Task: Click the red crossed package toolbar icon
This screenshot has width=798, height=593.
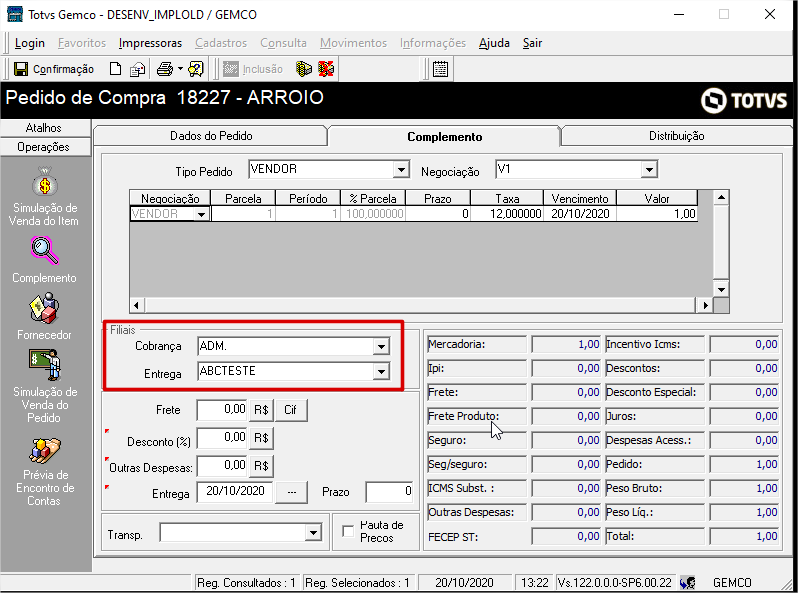Action: click(x=326, y=69)
